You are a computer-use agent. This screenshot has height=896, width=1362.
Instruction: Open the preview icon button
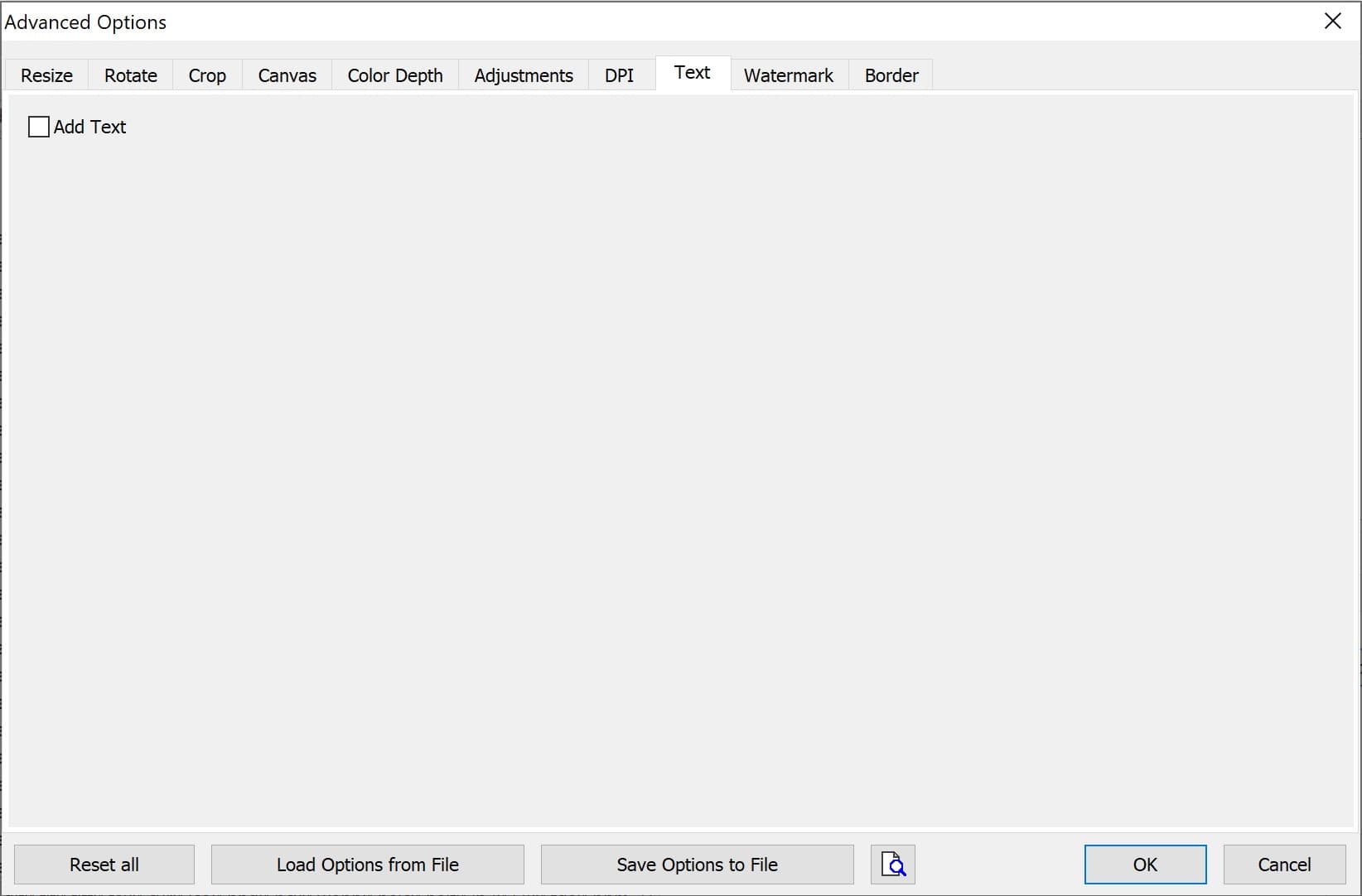[892, 865]
